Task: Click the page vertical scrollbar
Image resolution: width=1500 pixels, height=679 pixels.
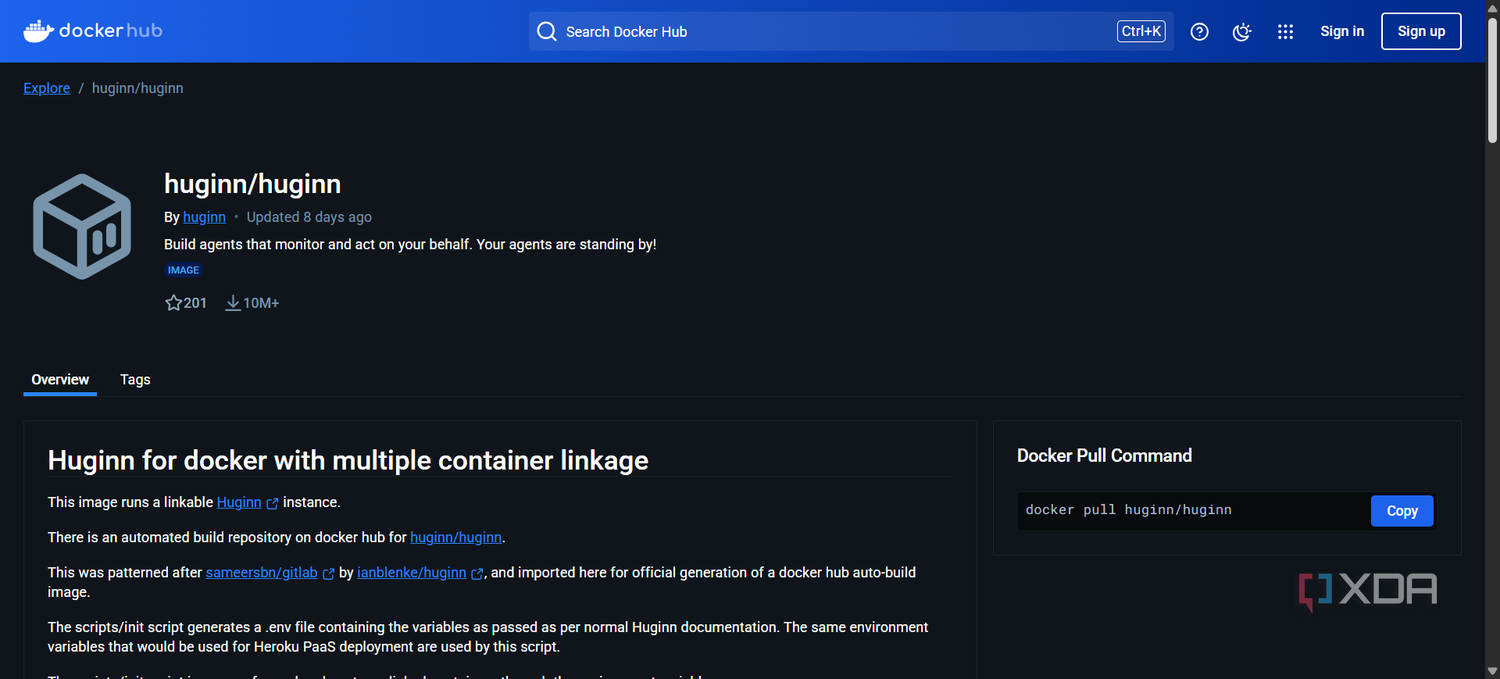Action: pyautogui.click(x=1492, y=80)
